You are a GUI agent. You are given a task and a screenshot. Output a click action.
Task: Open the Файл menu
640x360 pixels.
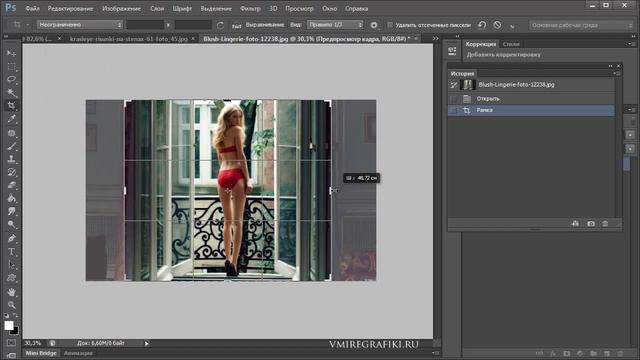32,9
